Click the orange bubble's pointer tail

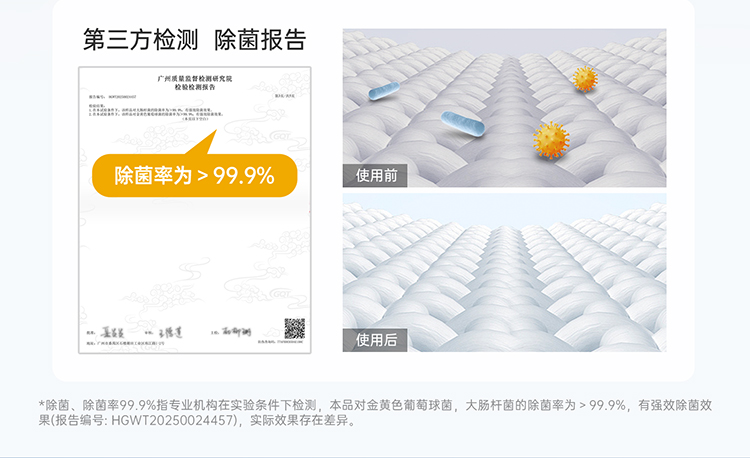click(203, 142)
